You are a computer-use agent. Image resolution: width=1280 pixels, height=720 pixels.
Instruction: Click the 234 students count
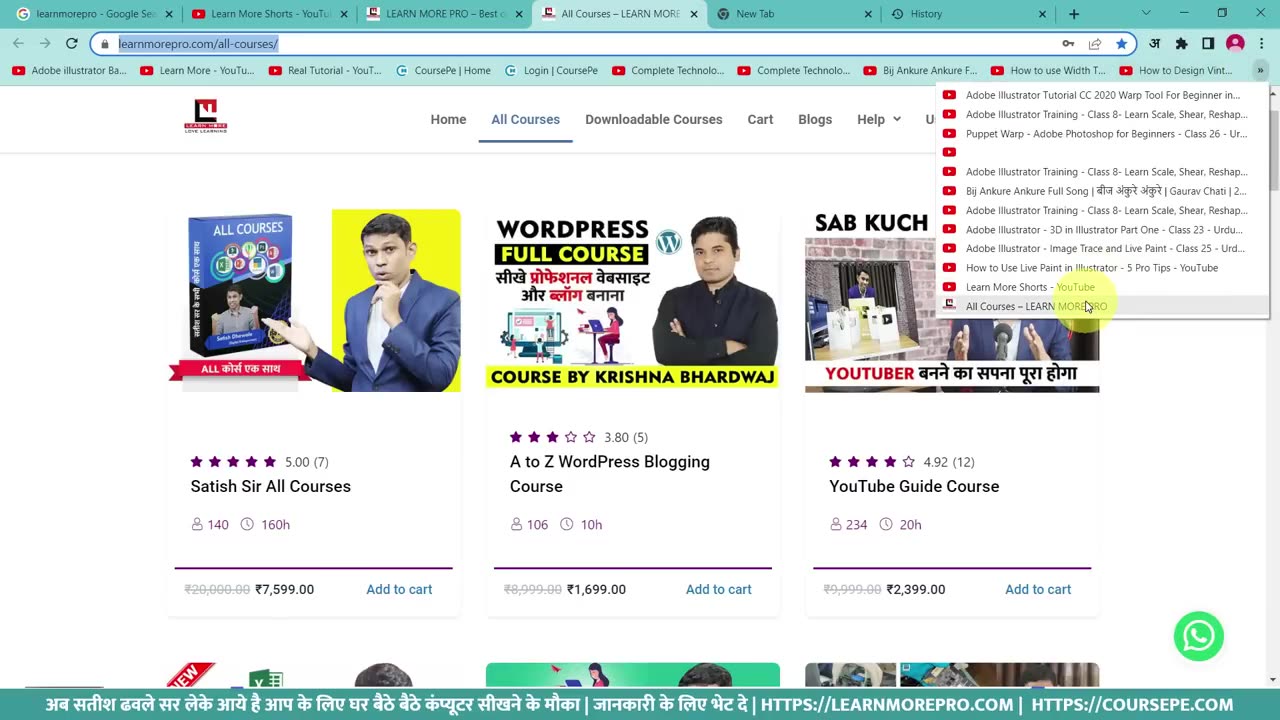[849, 524]
